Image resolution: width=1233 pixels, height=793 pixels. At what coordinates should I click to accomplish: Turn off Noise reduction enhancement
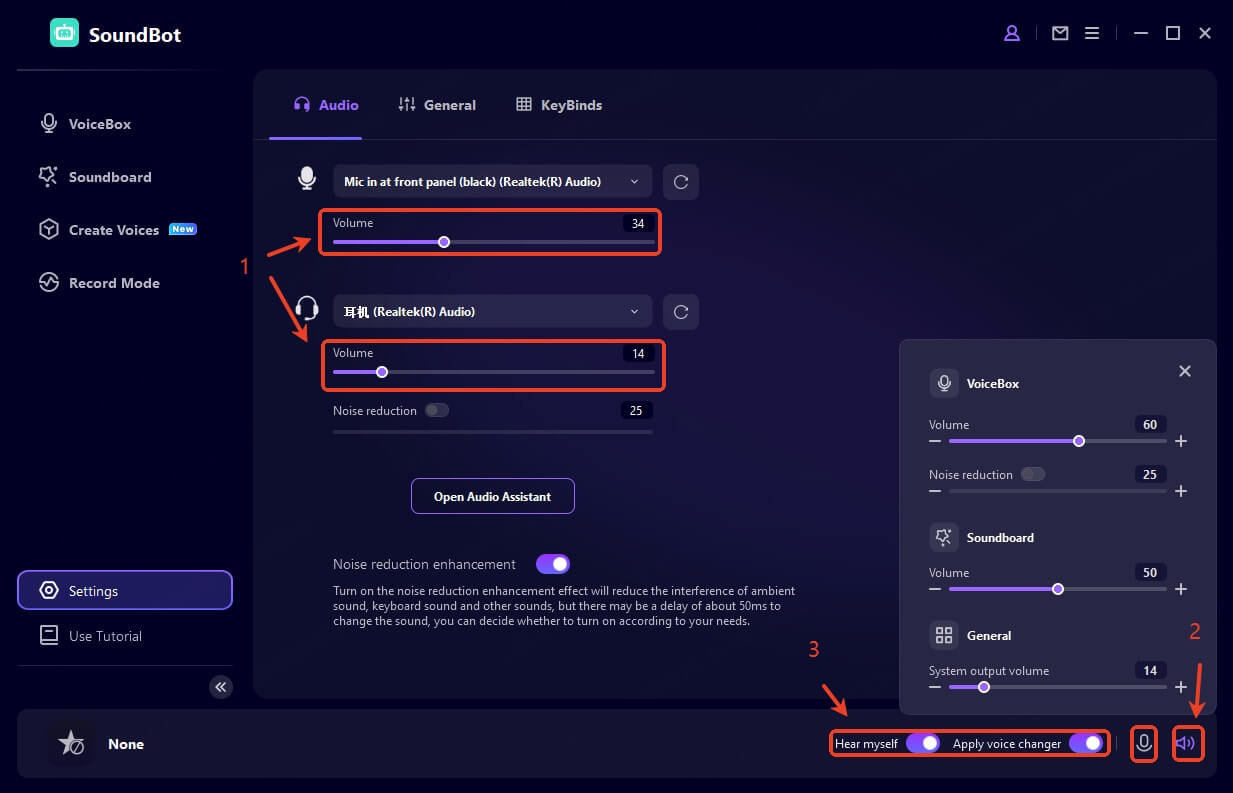pos(553,564)
